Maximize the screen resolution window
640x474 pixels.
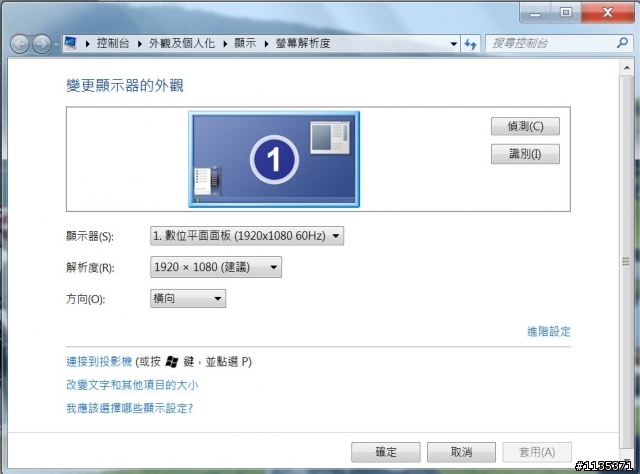565,13
